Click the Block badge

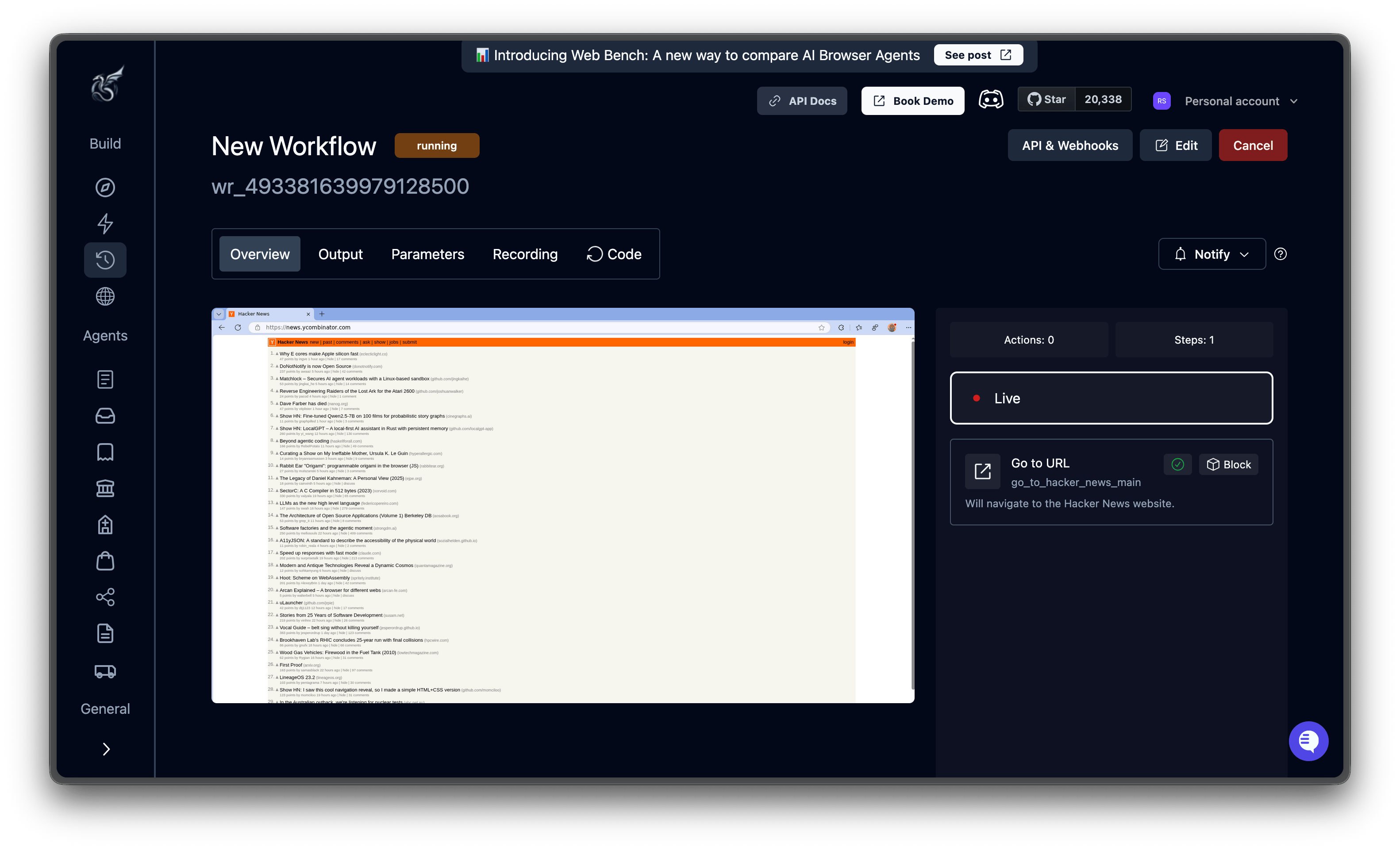pyautogui.click(x=1228, y=464)
